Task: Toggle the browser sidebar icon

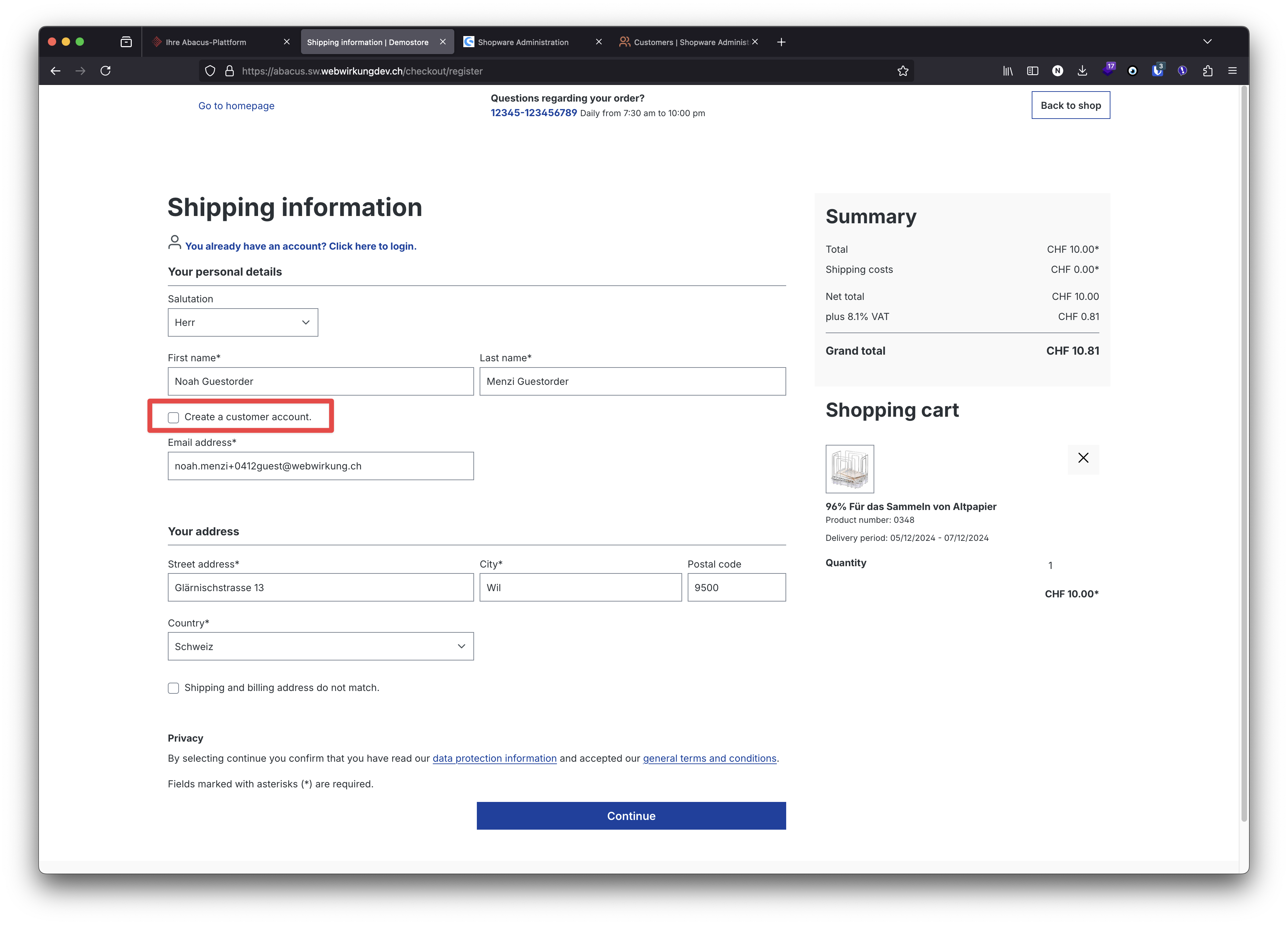Action: 1032,70
